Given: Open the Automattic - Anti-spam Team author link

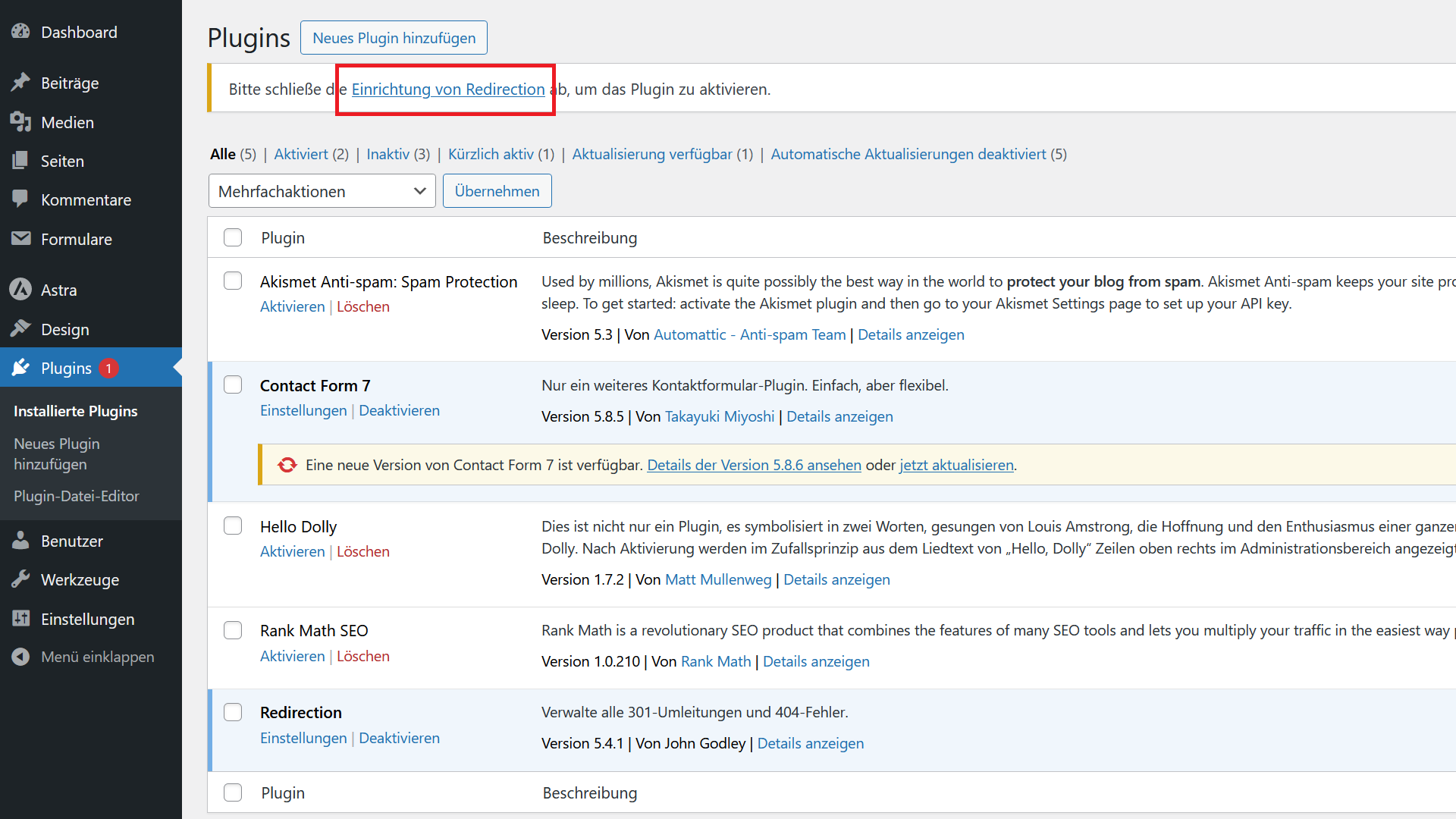Looking at the screenshot, I should click(x=749, y=334).
